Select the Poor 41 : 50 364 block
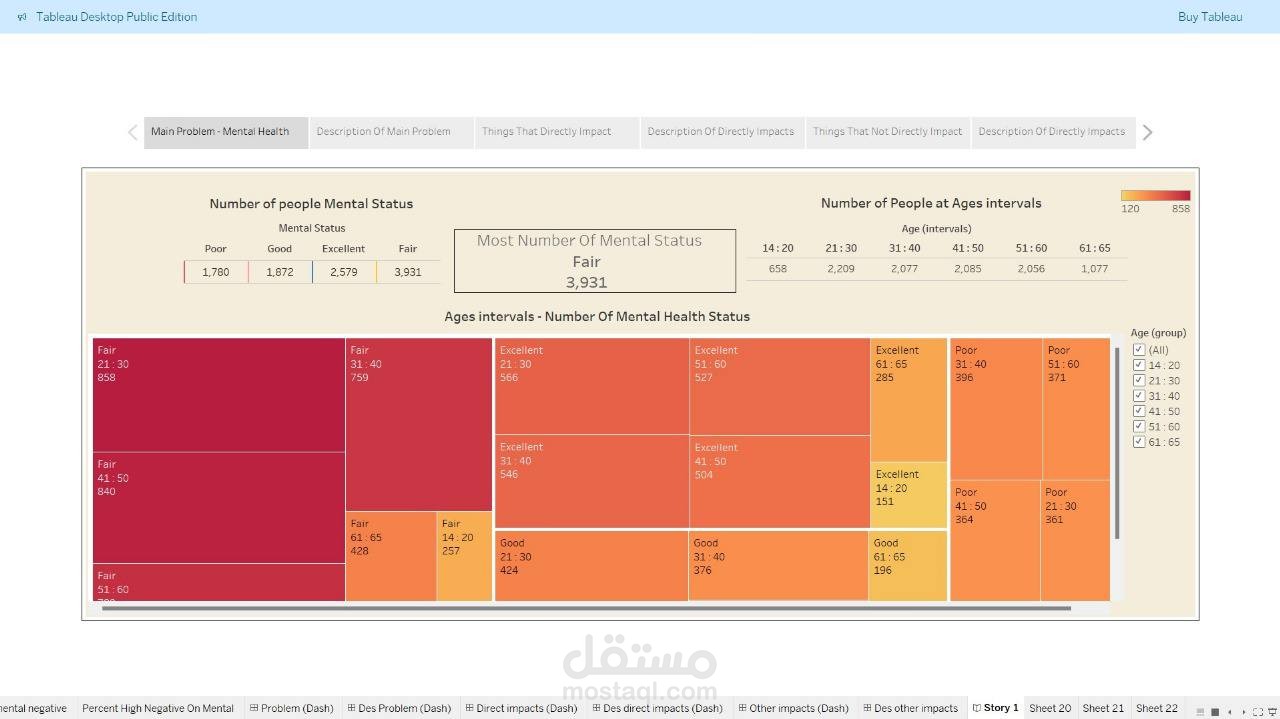 (995, 541)
